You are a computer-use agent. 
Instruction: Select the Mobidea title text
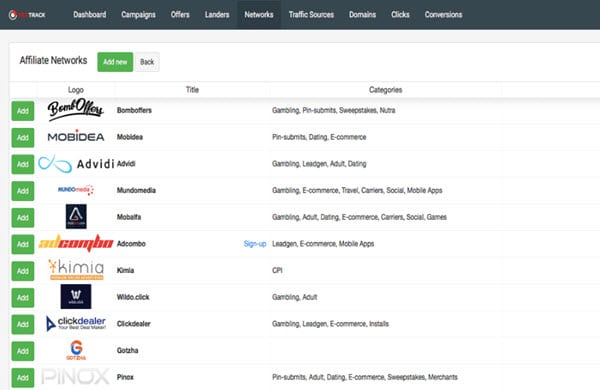coord(130,137)
